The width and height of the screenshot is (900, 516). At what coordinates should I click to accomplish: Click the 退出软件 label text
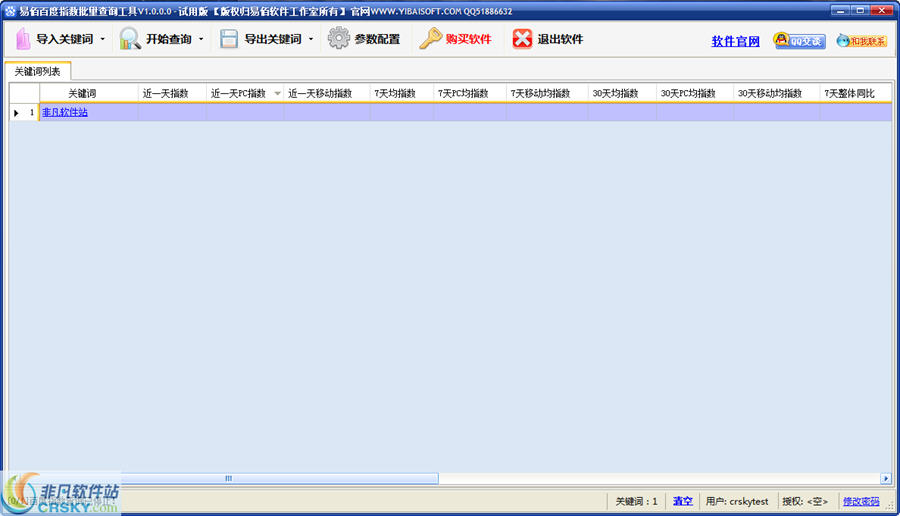click(560, 39)
